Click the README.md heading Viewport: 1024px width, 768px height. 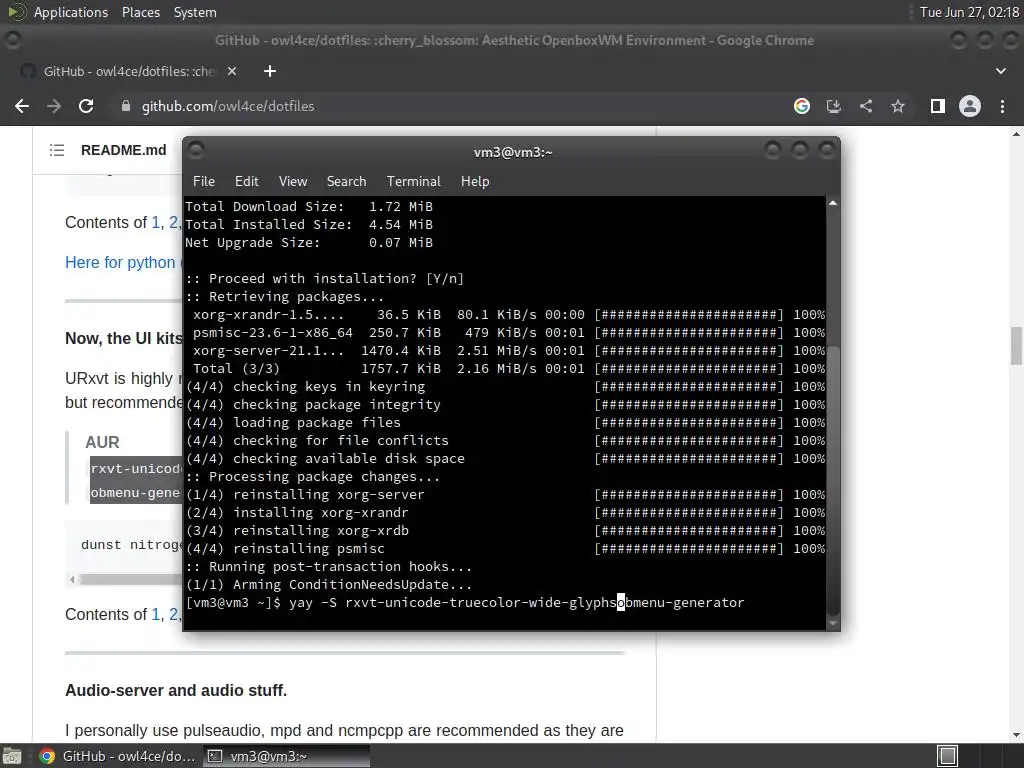click(123, 150)
